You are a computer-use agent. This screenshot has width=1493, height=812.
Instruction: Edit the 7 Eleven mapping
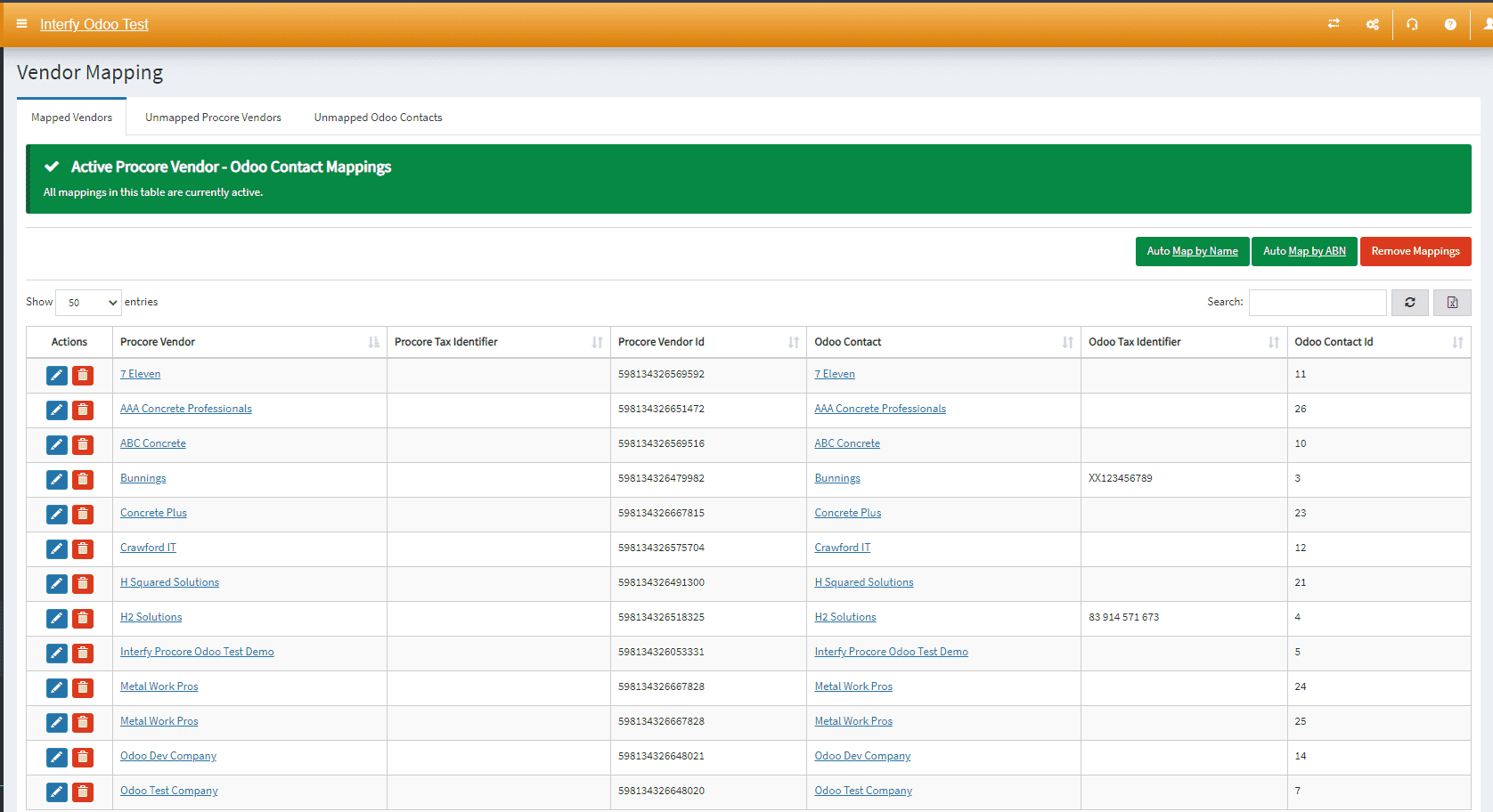click(57, 376)
